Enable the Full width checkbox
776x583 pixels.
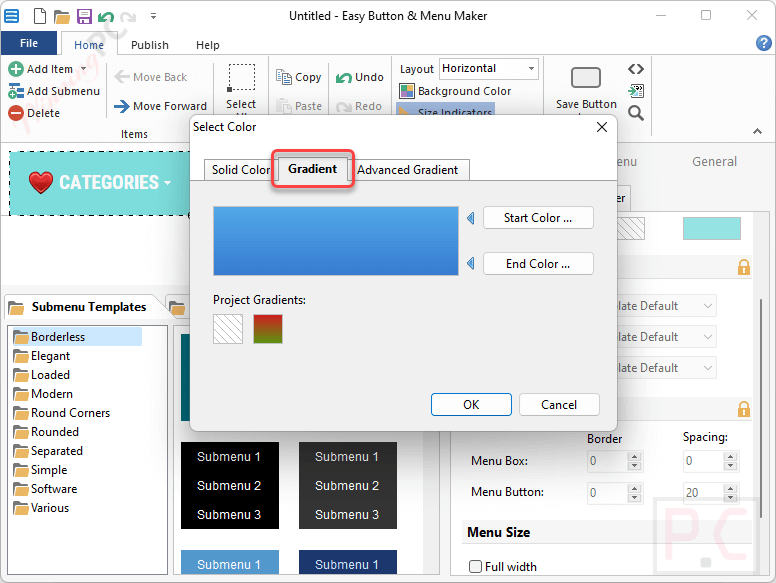click(475, 566)
